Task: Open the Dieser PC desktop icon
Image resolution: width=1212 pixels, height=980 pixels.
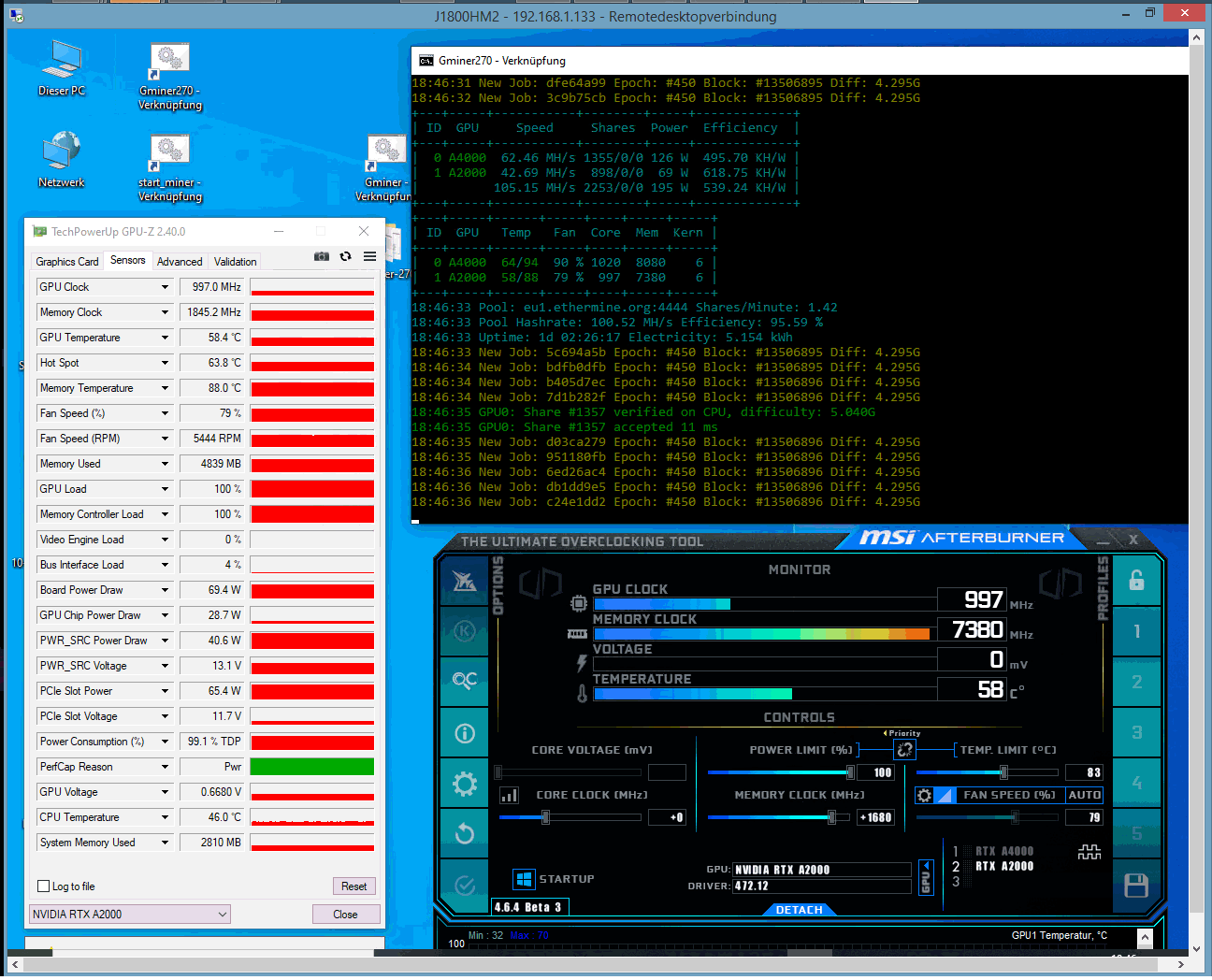Action: pyautogui.click(x=62, y=69)
